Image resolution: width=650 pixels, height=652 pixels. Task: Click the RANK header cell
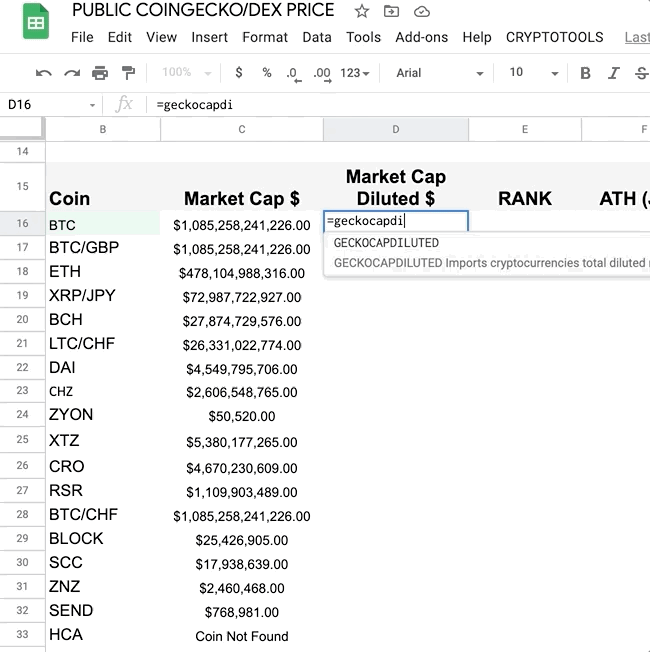(x=525, y=187)
